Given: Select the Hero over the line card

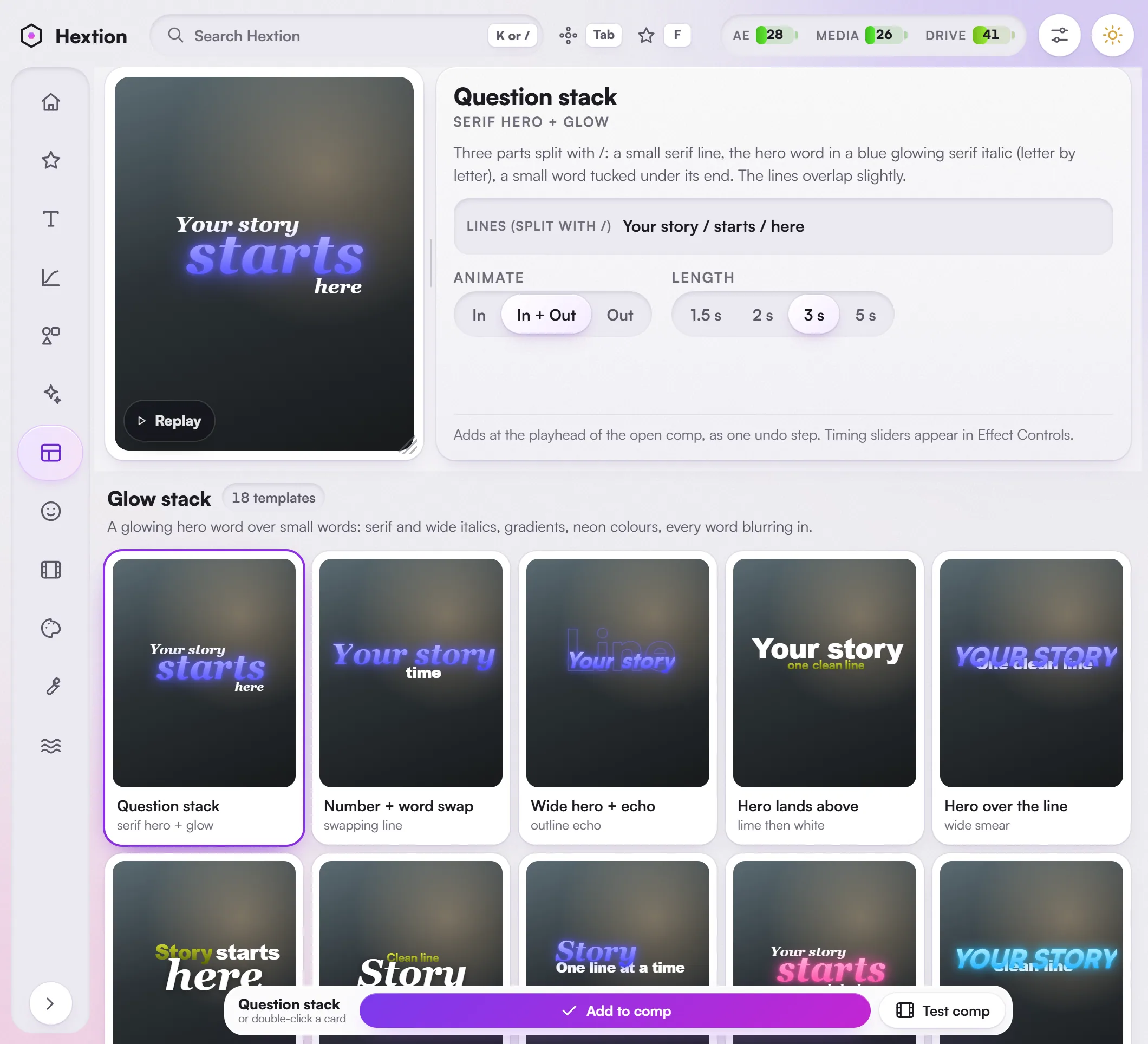Looking at the screenshot, I should pyautogui.click(x=1030, y=697).
